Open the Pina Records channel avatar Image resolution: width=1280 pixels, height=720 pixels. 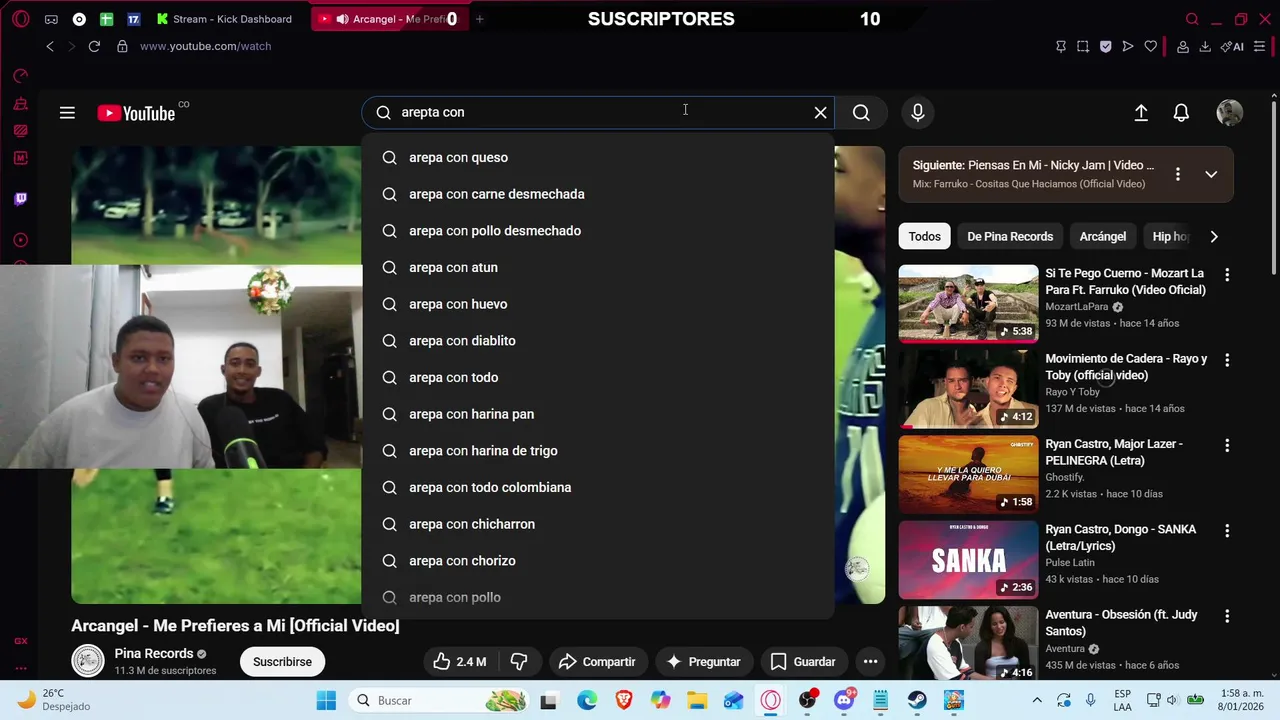(88, 661)
